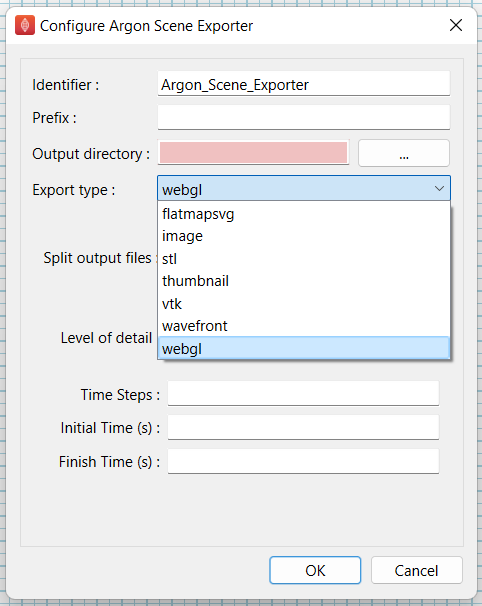Screen dimensions: 482x606
Task: Dismiss dialog with the Cancel button
Action: (x=417, y=570)
